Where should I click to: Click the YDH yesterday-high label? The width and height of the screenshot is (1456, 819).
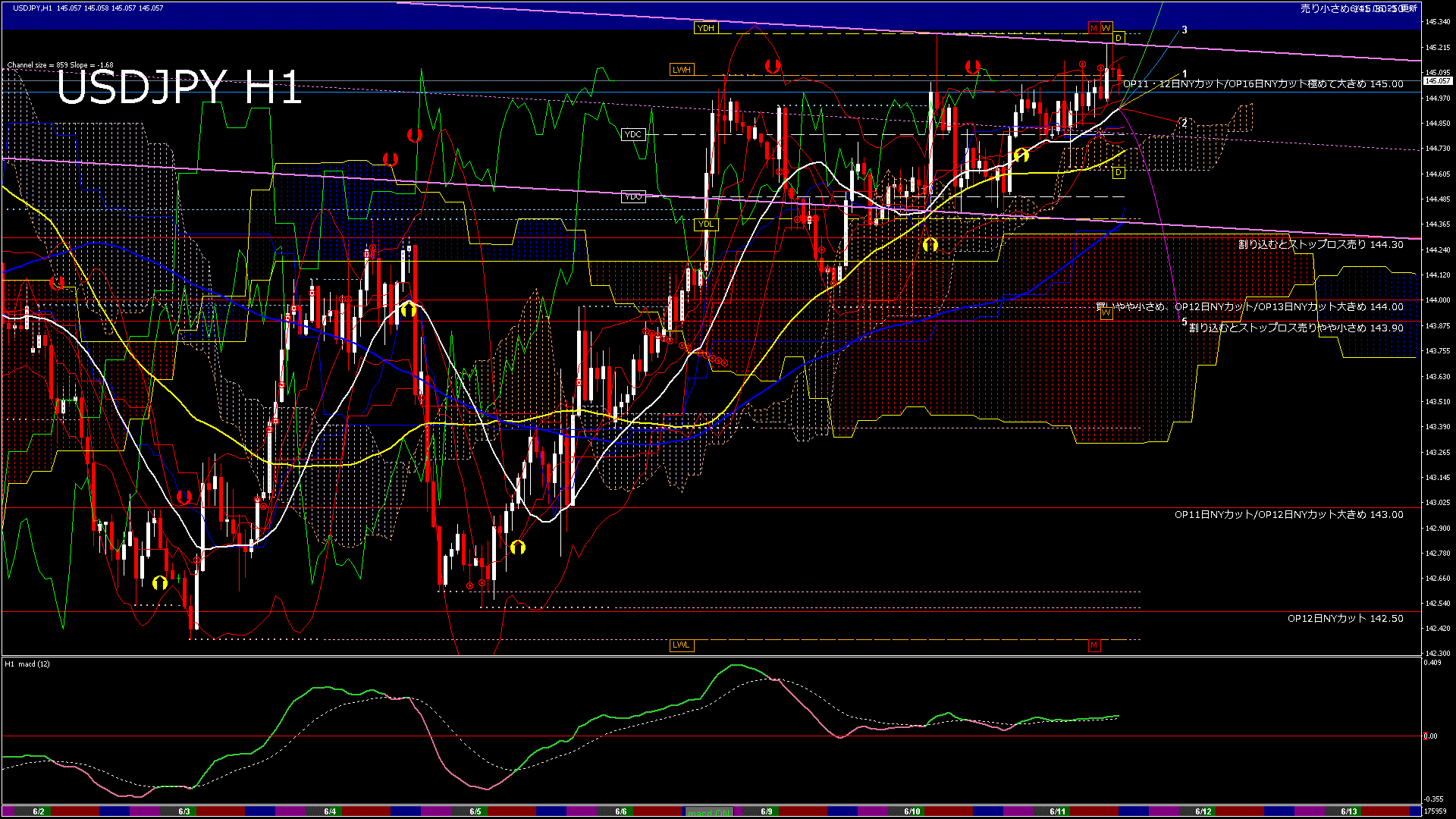point(705,28)
